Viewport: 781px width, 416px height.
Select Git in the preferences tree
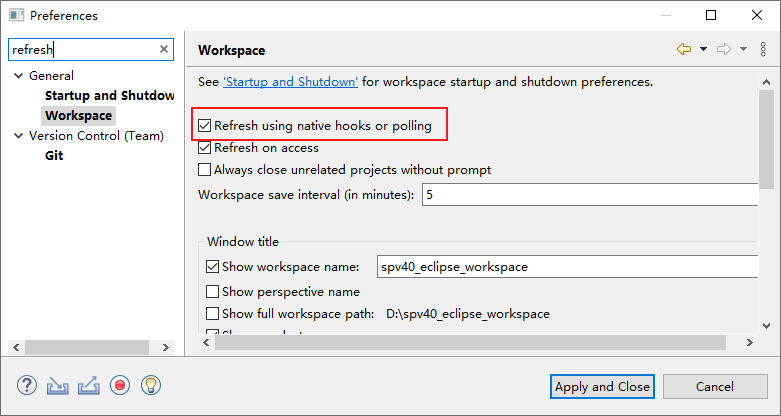pyautogui.click(x=54, y=156)
